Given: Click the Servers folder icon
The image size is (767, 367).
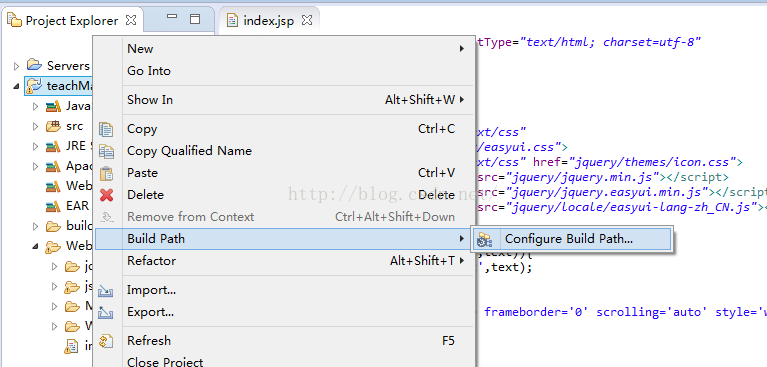Looking at the screenshot, I should 34,65.
